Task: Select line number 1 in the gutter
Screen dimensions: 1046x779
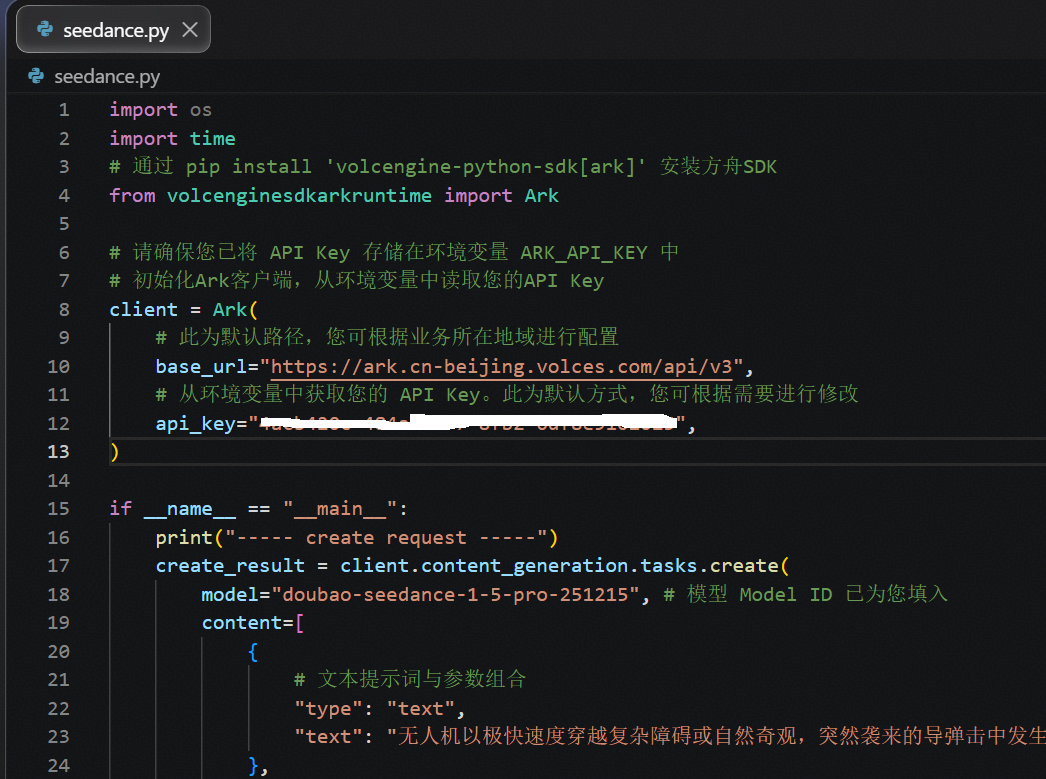Action: pos(64,110)
